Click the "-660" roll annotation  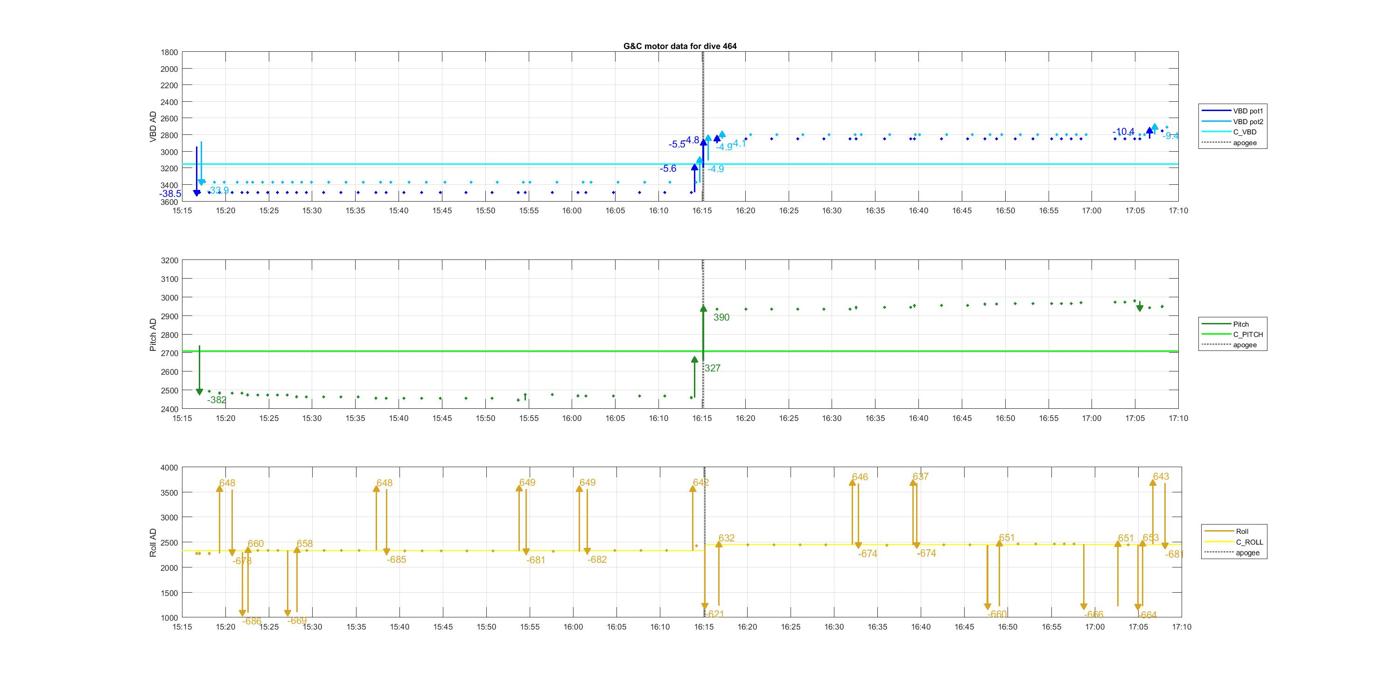pos(997,614)
